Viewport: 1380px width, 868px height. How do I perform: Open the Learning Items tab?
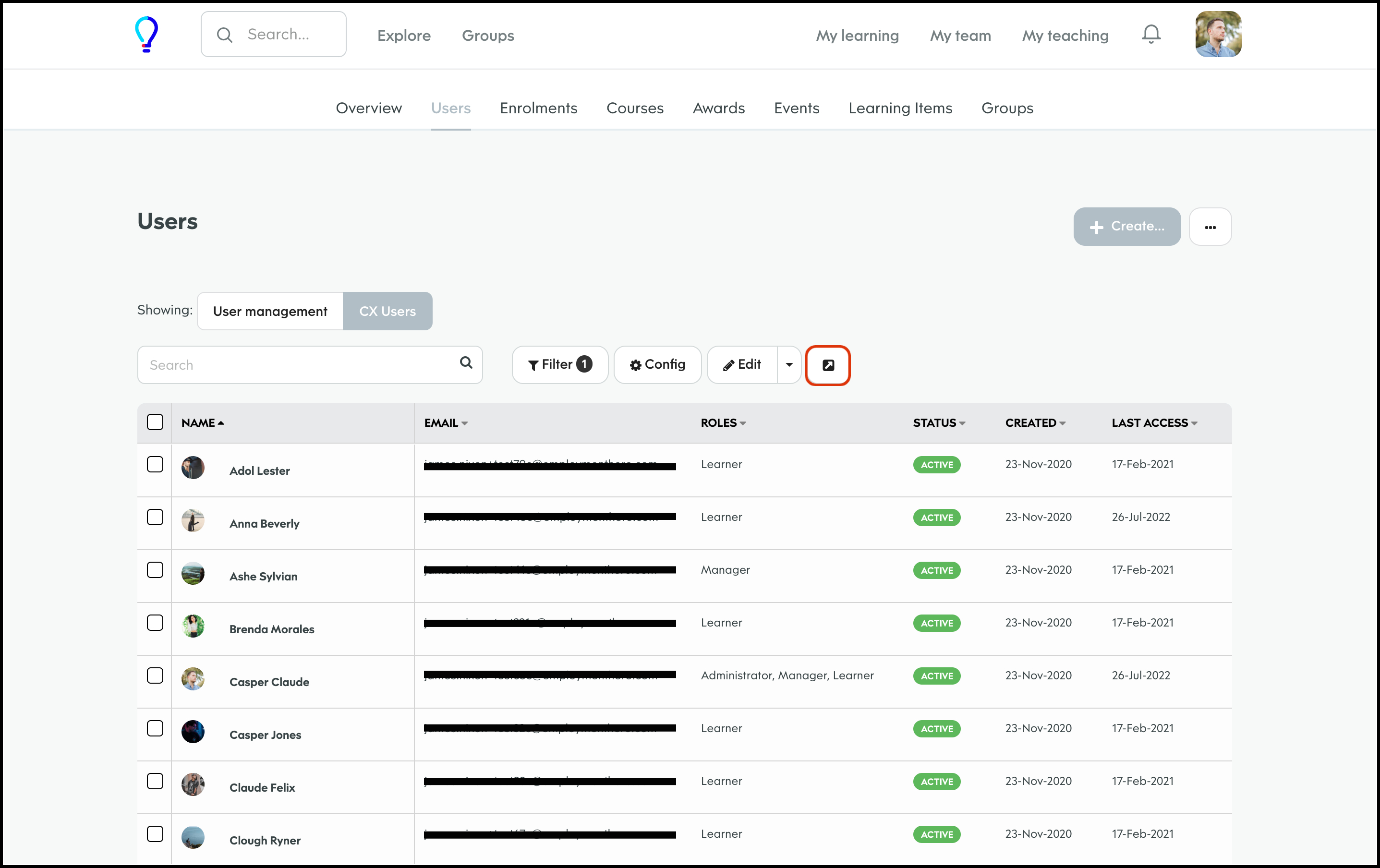tap(900, 108)
